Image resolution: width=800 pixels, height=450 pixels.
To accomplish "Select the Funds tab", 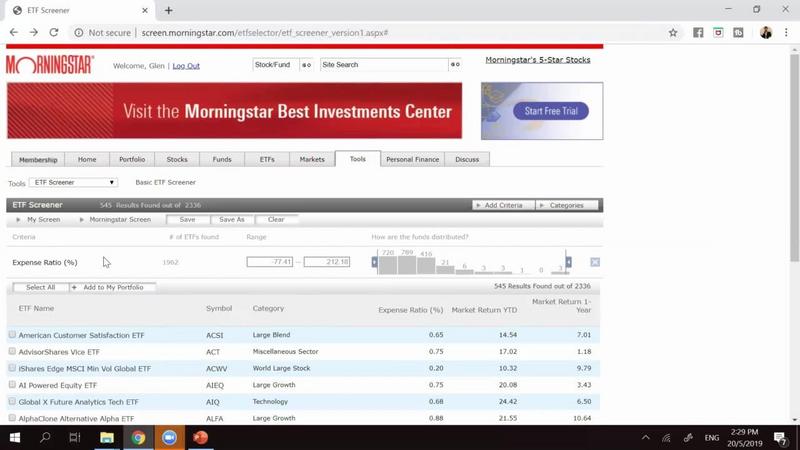I will click(222, 160).
